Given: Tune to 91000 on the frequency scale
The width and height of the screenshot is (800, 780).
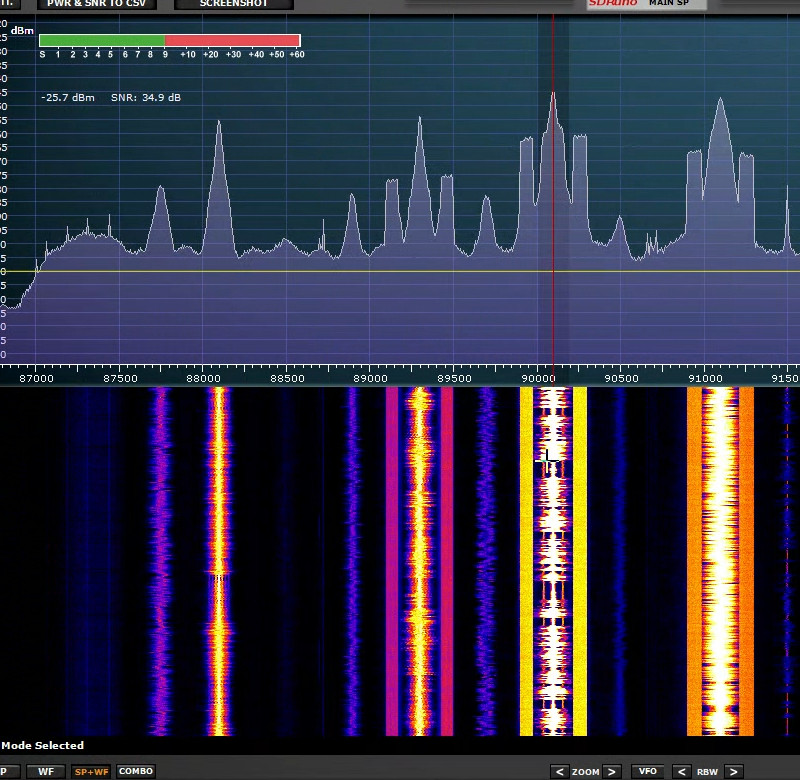Looking at the screenshot, I should click(705, 379).
